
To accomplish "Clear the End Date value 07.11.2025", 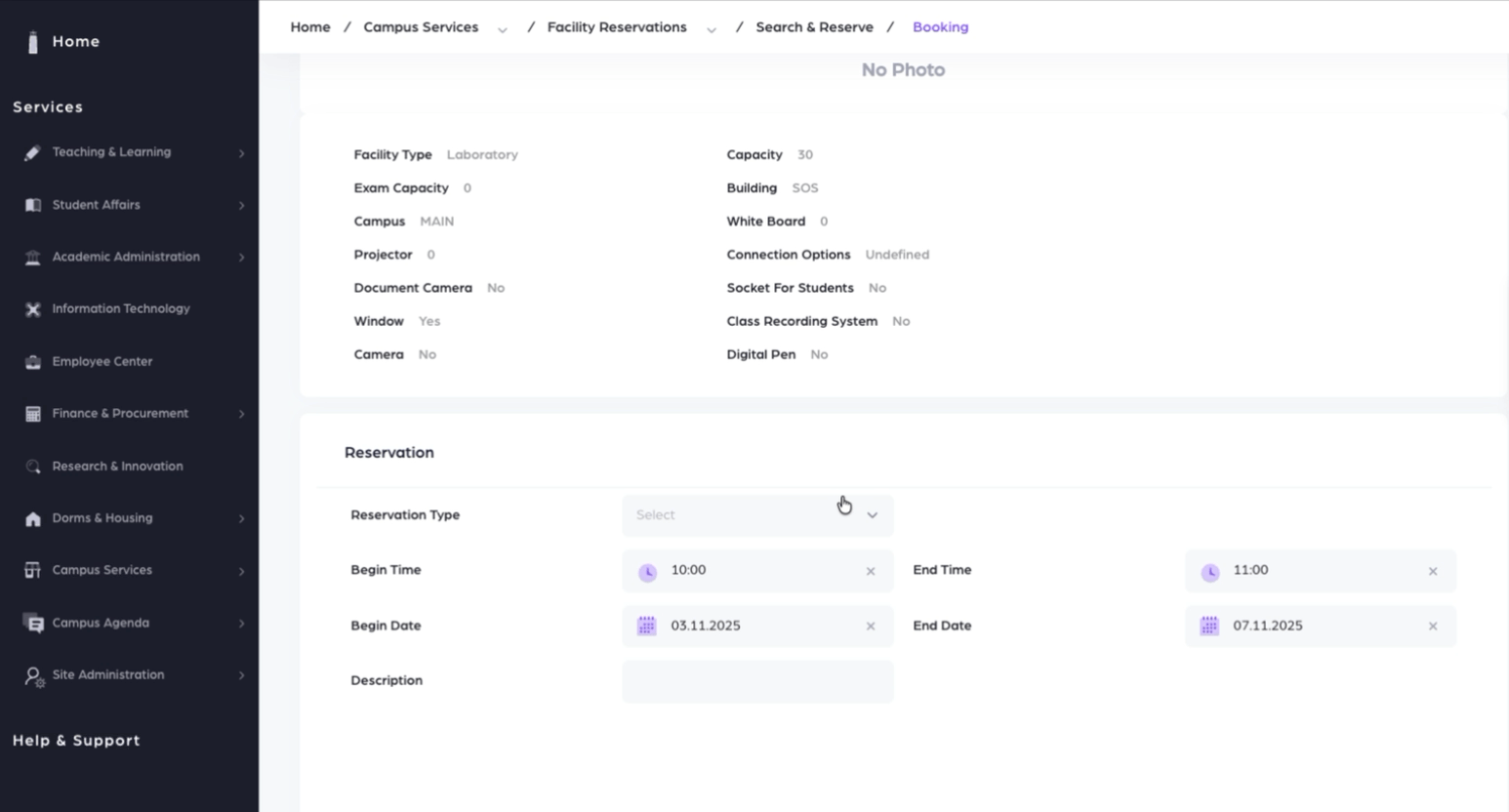I will point(1433,627).
